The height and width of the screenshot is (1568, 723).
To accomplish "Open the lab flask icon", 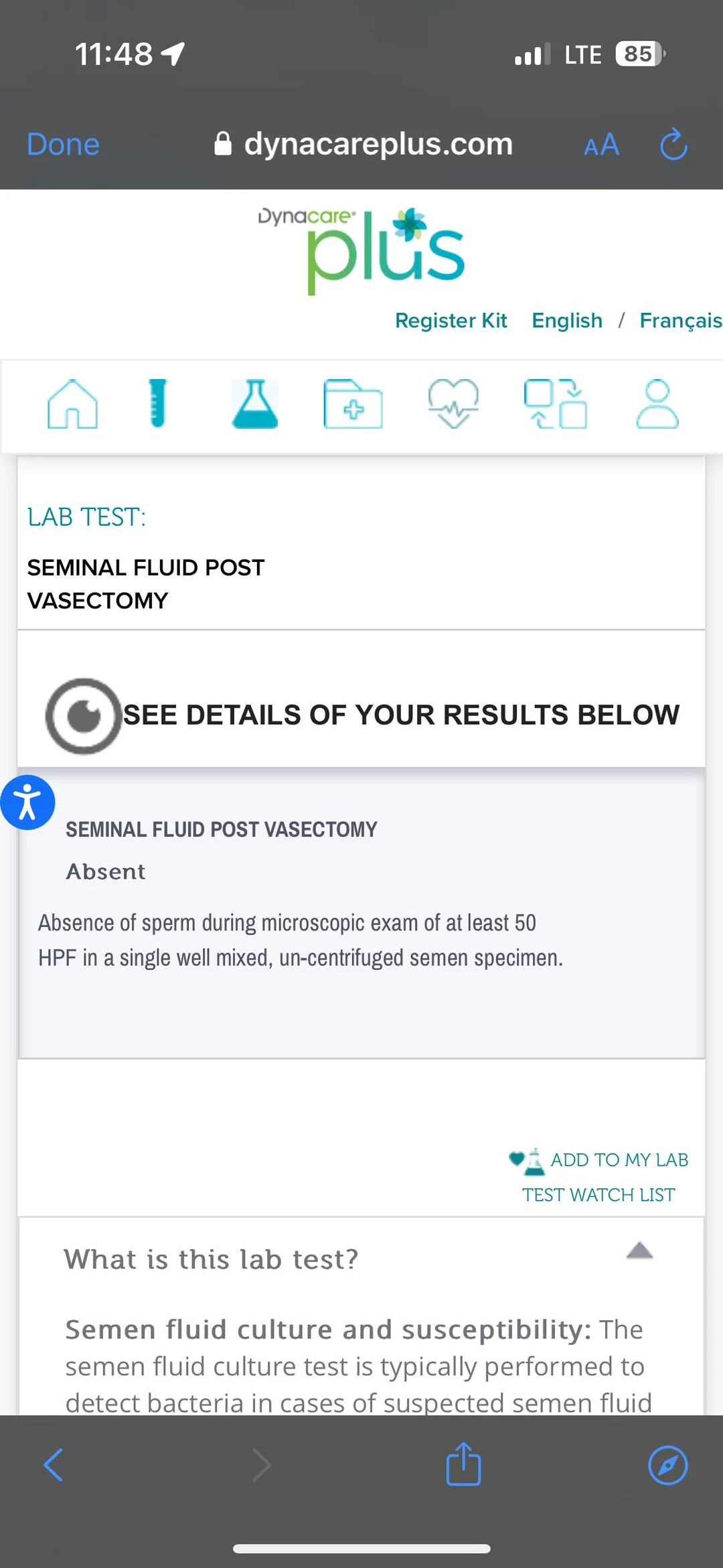I will (x=256, y=403).
